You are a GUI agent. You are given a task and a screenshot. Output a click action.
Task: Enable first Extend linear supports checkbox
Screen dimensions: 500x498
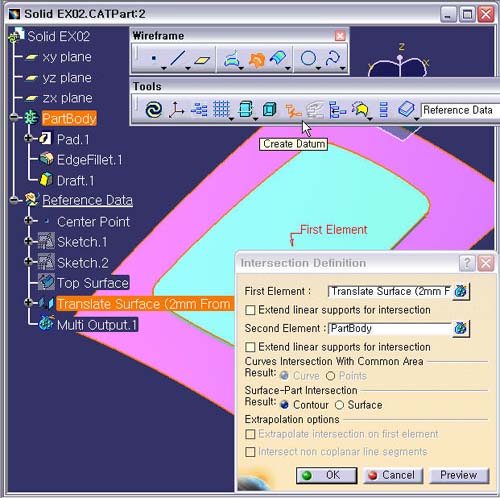(250, 310)
